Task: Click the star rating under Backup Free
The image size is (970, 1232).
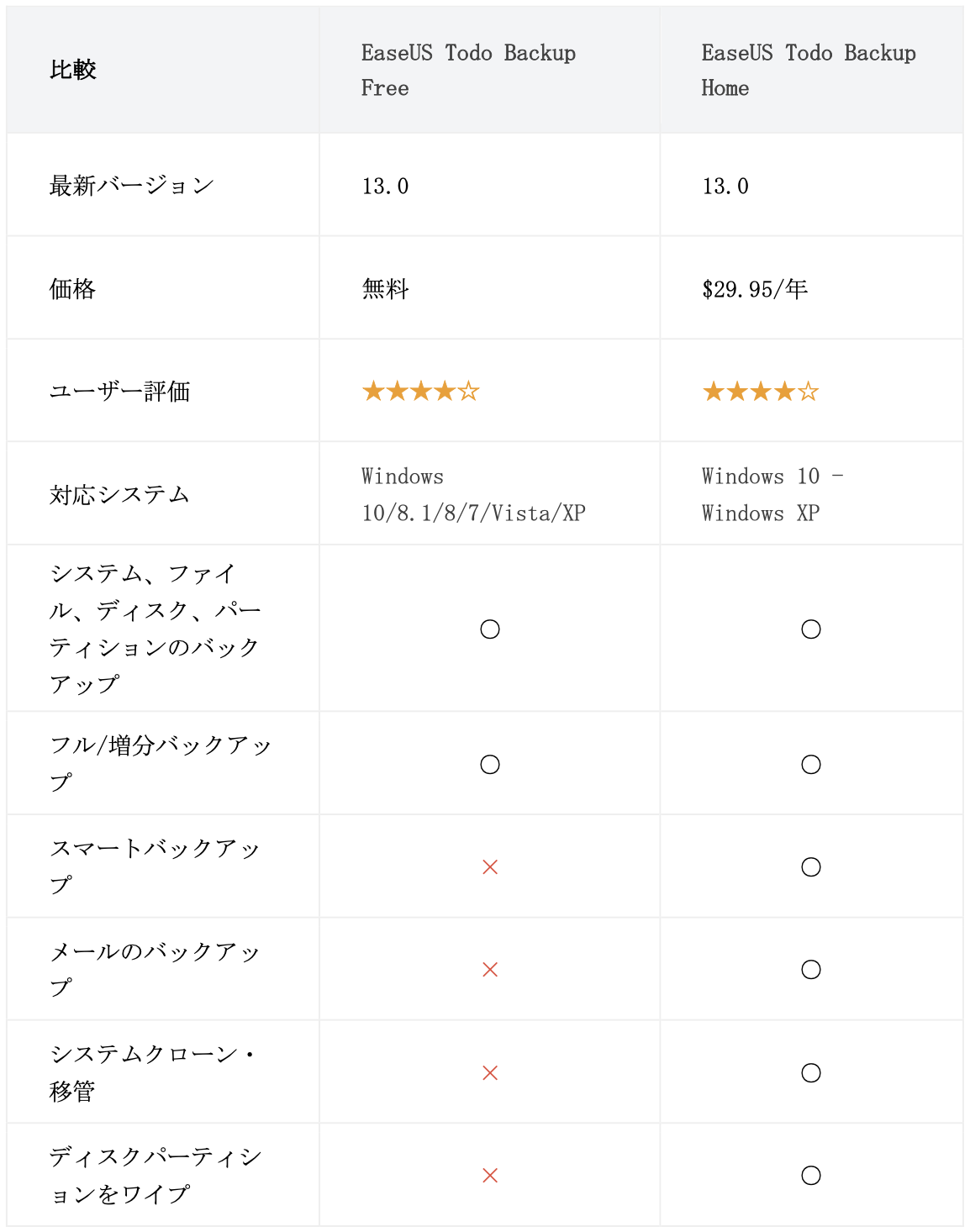Action: pos(420,392)
